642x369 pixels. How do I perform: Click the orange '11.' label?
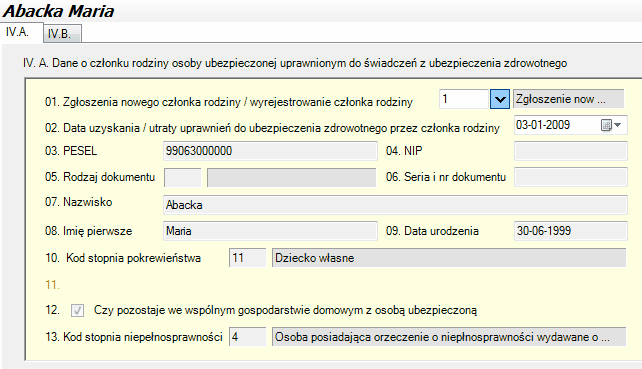pos(52,285)
